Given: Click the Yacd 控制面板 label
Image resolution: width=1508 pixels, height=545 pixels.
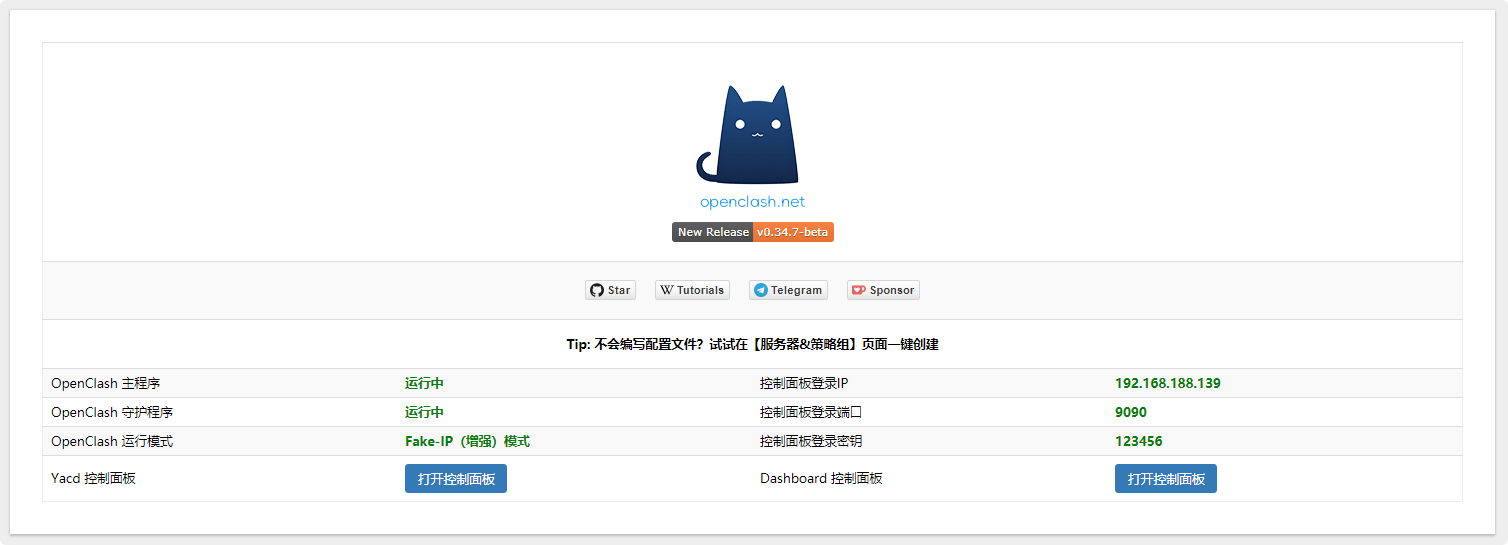Looking at the screenshot, I should pos(93,478).
